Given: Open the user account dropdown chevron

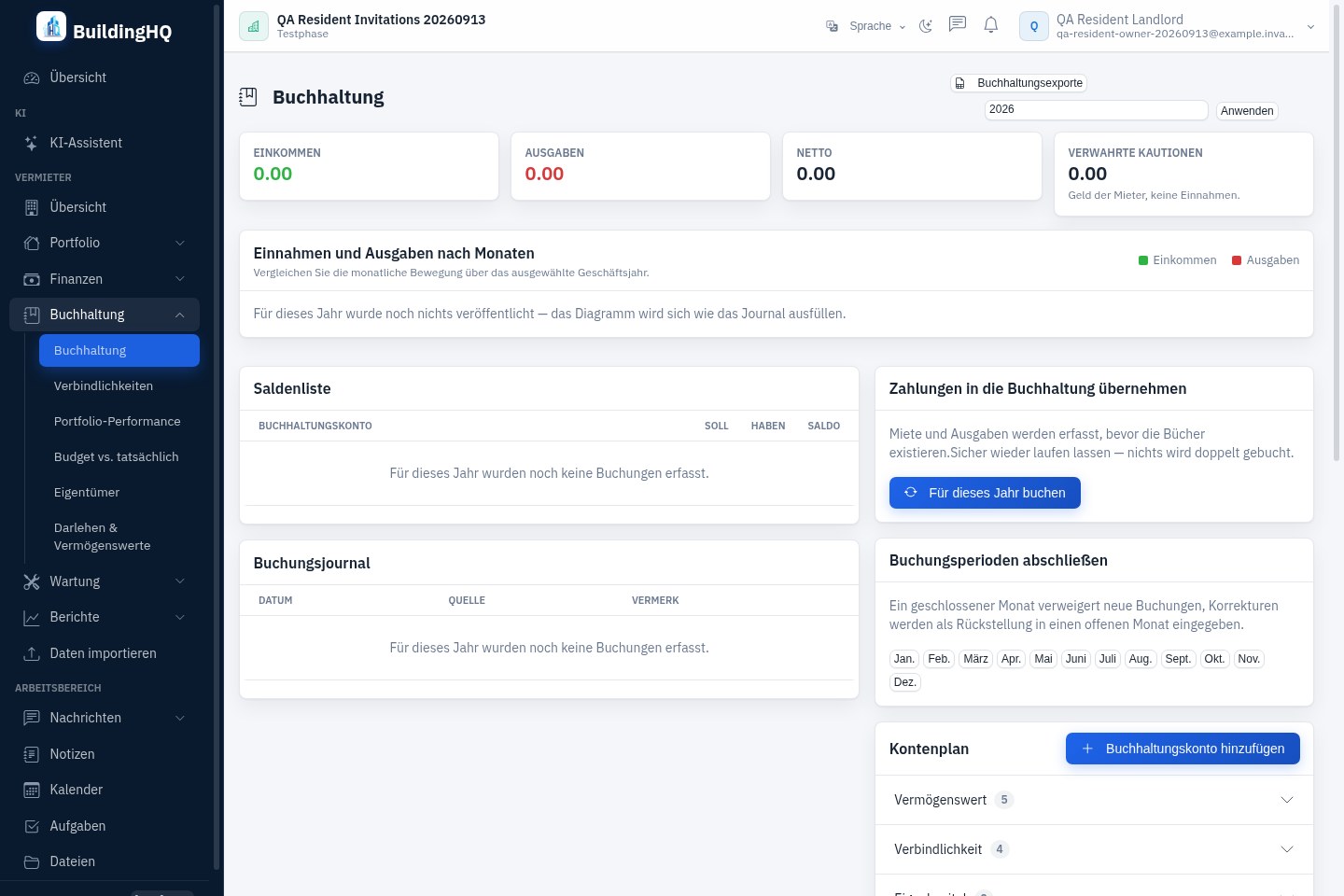Looking at the screenshot, I should 1310,27.
